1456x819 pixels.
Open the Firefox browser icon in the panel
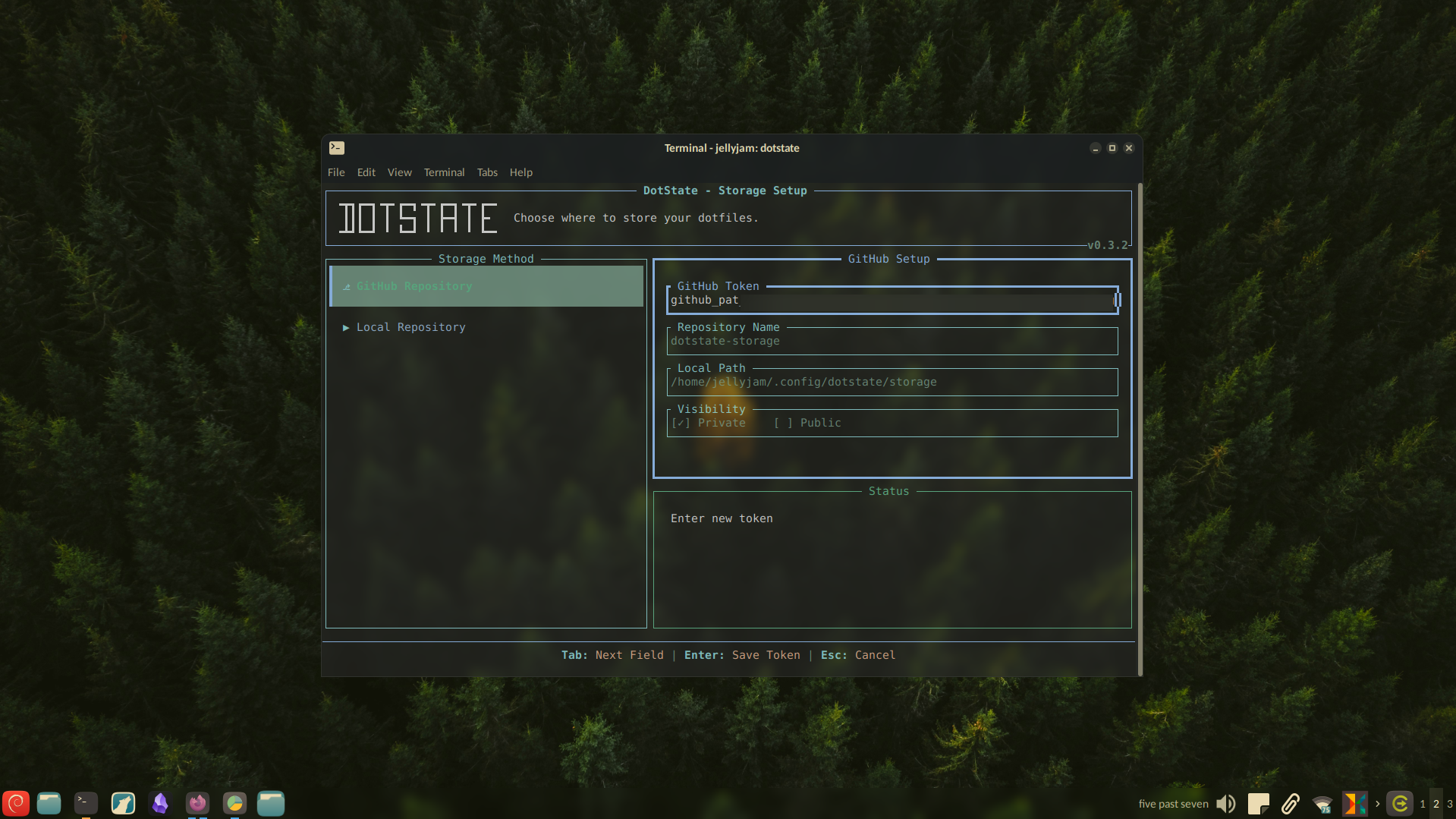click(197, 803)
